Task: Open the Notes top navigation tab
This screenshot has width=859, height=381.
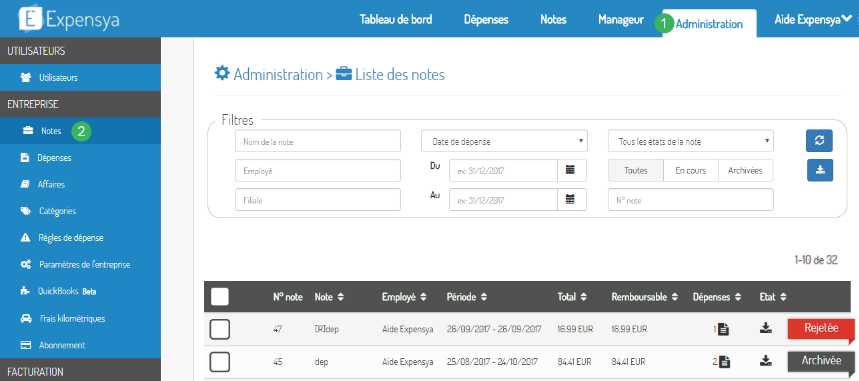Action: click(553, 20)
